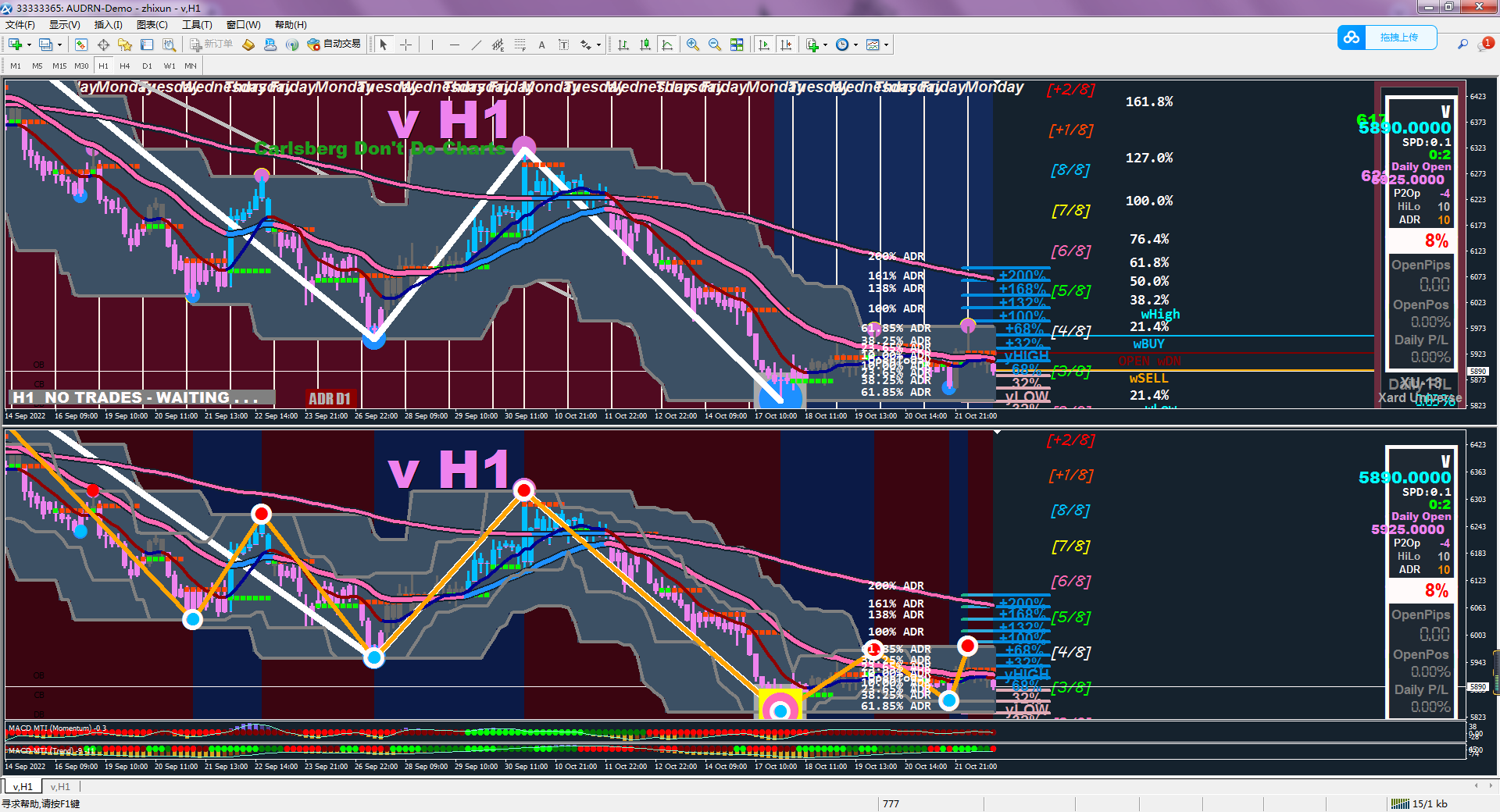Open the 文件(F) menu
Viewport: 1500px width, 812px height.
click(x=20, y=25)
